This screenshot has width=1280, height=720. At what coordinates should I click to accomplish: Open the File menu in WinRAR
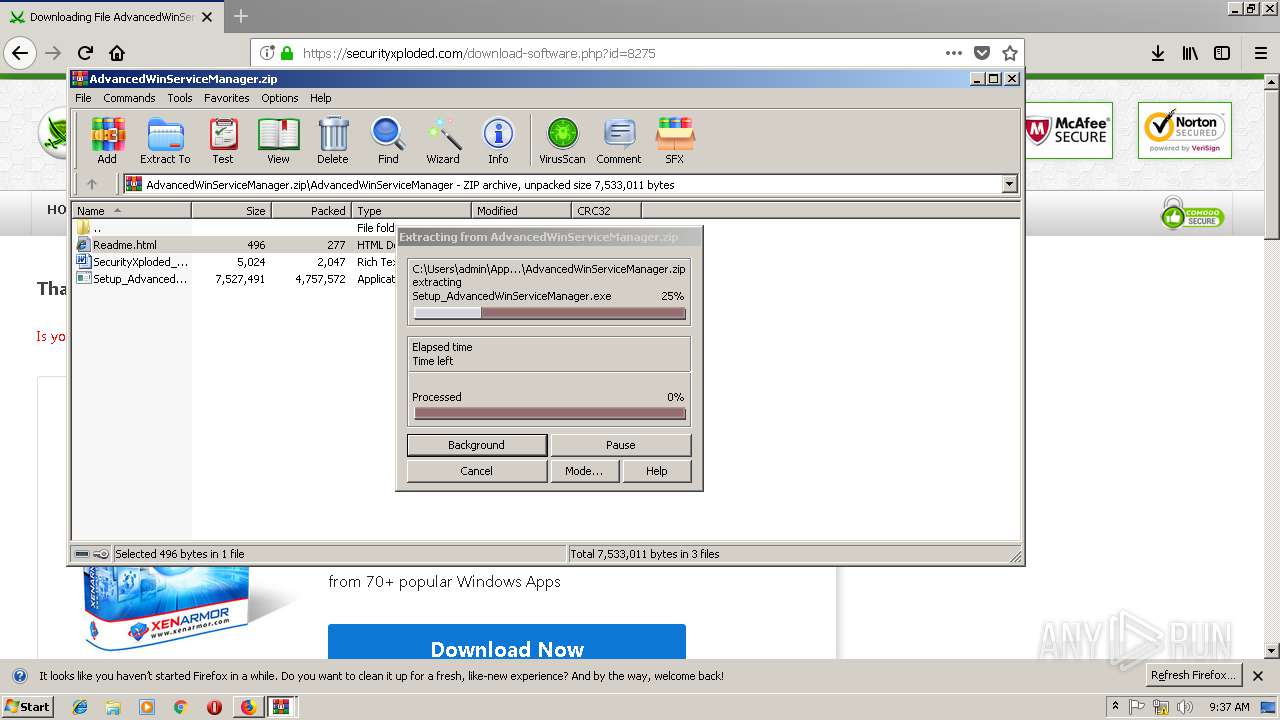(83, 98)
